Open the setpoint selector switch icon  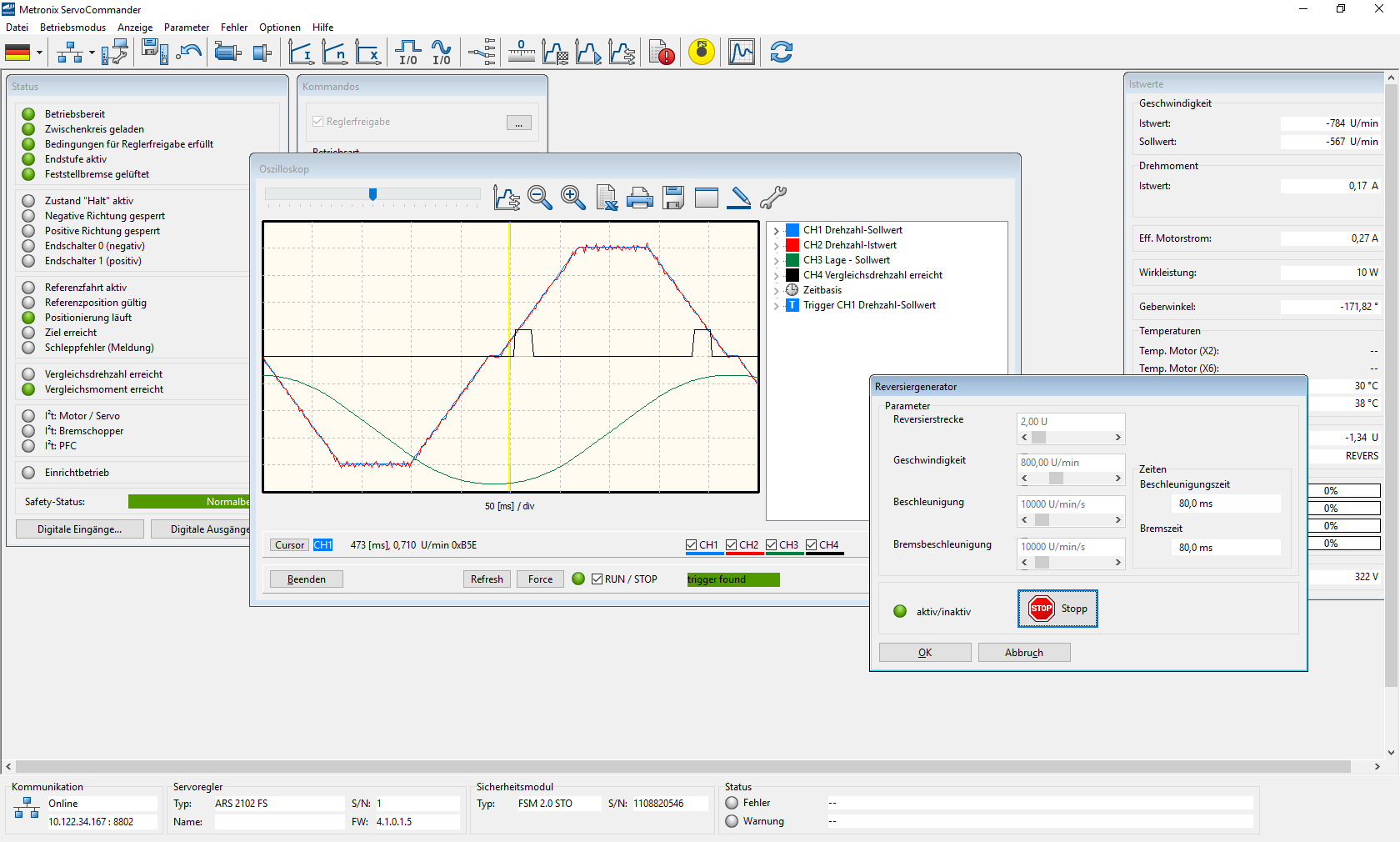point(482,53)
